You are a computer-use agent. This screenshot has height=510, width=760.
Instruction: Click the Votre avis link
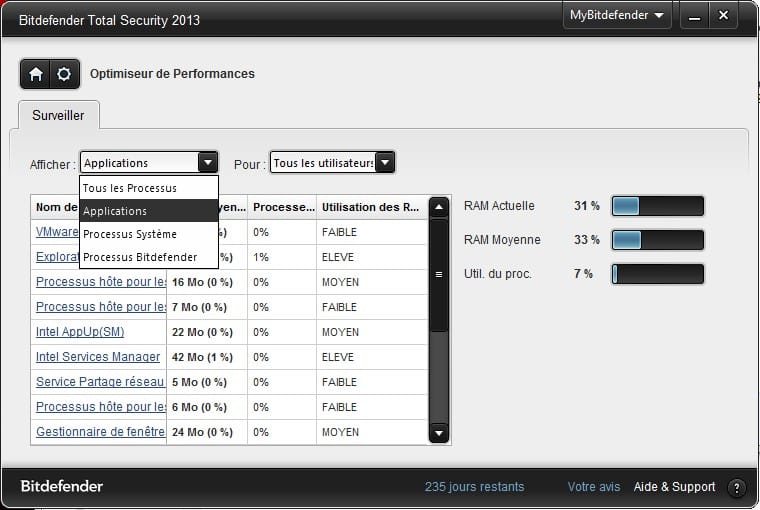pos(594,487)
